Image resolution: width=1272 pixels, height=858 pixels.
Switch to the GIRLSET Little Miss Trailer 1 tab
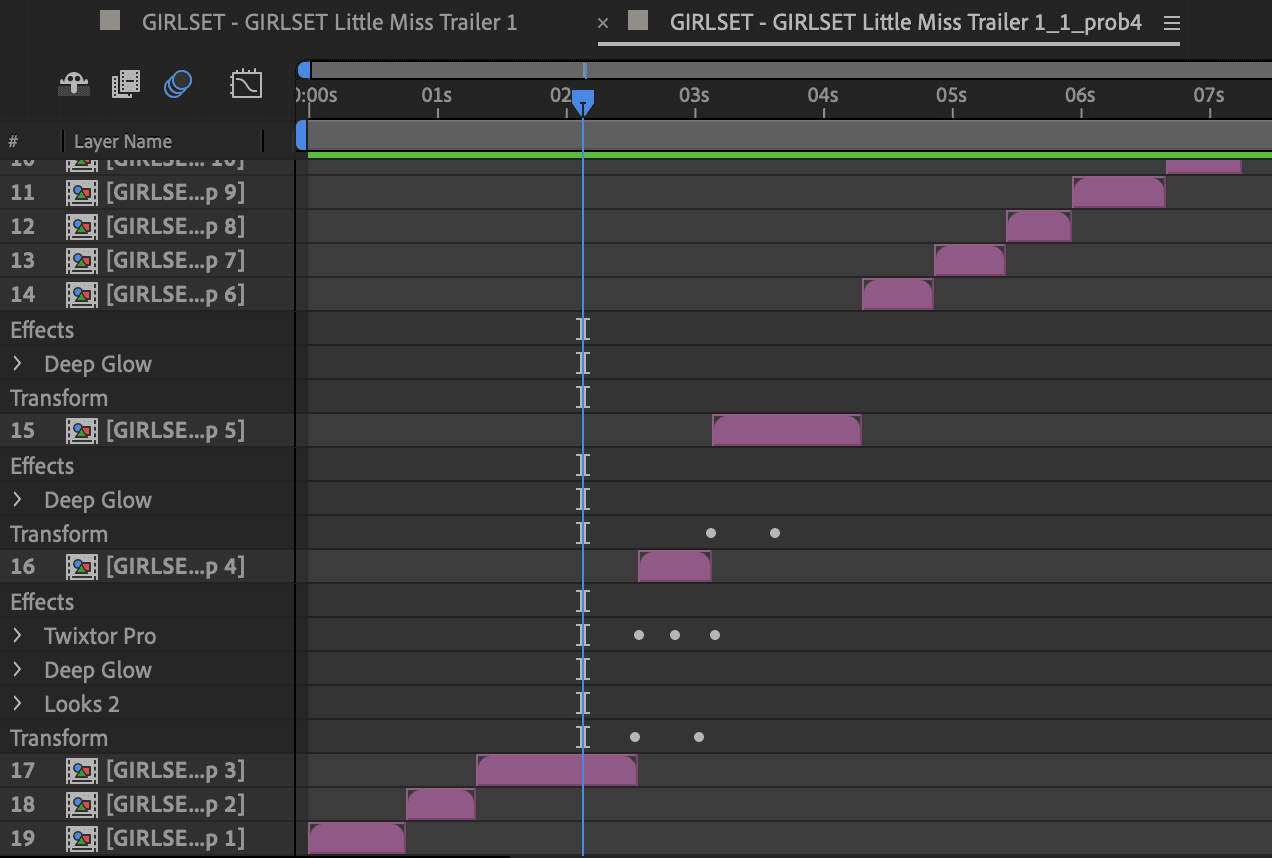(330, 21)
